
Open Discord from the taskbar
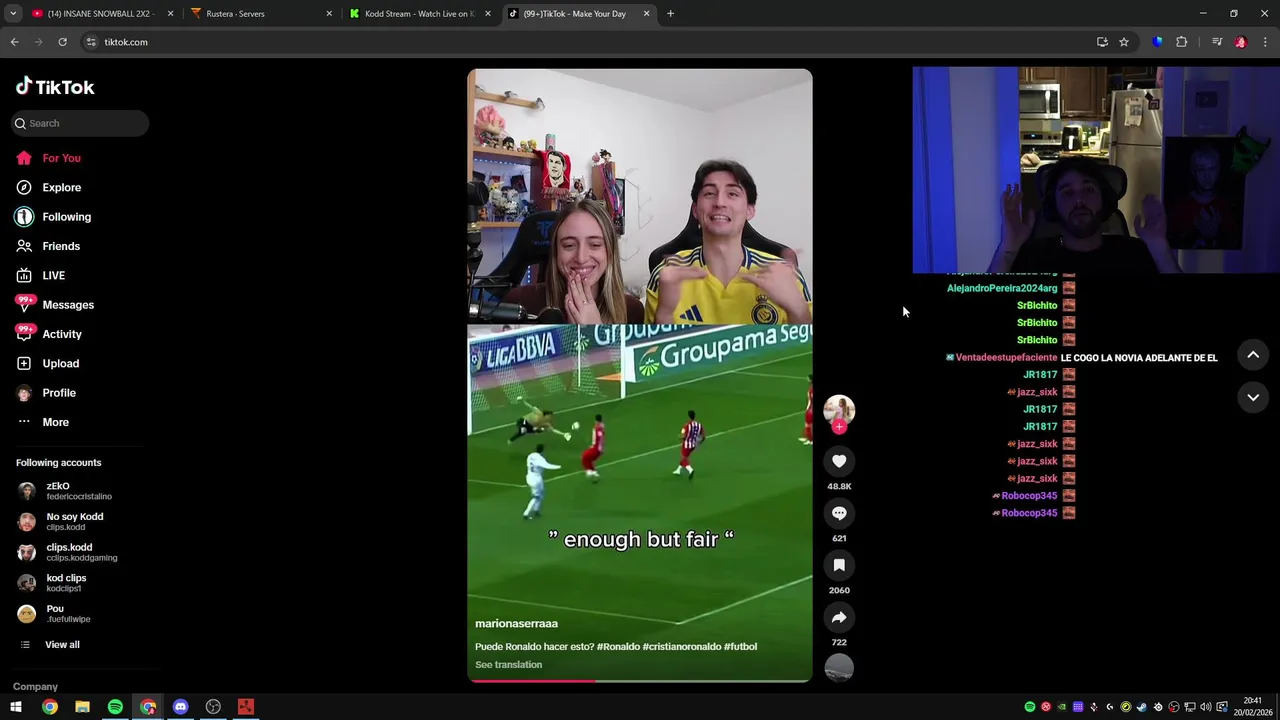pos(180,707)
